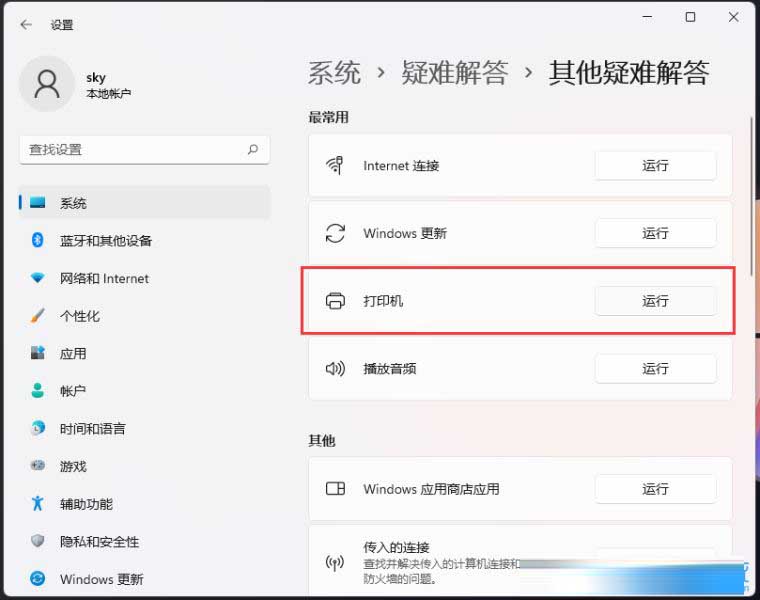Go to 时间和语言 settings
Viewport: 760px width, 600px height.
click(x=92, y=429)
